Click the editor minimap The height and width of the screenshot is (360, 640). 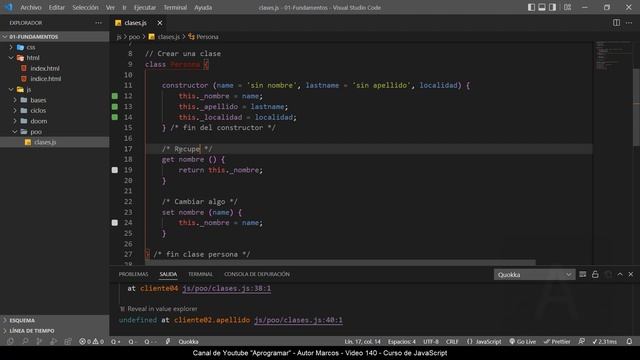tap(613, 56)
